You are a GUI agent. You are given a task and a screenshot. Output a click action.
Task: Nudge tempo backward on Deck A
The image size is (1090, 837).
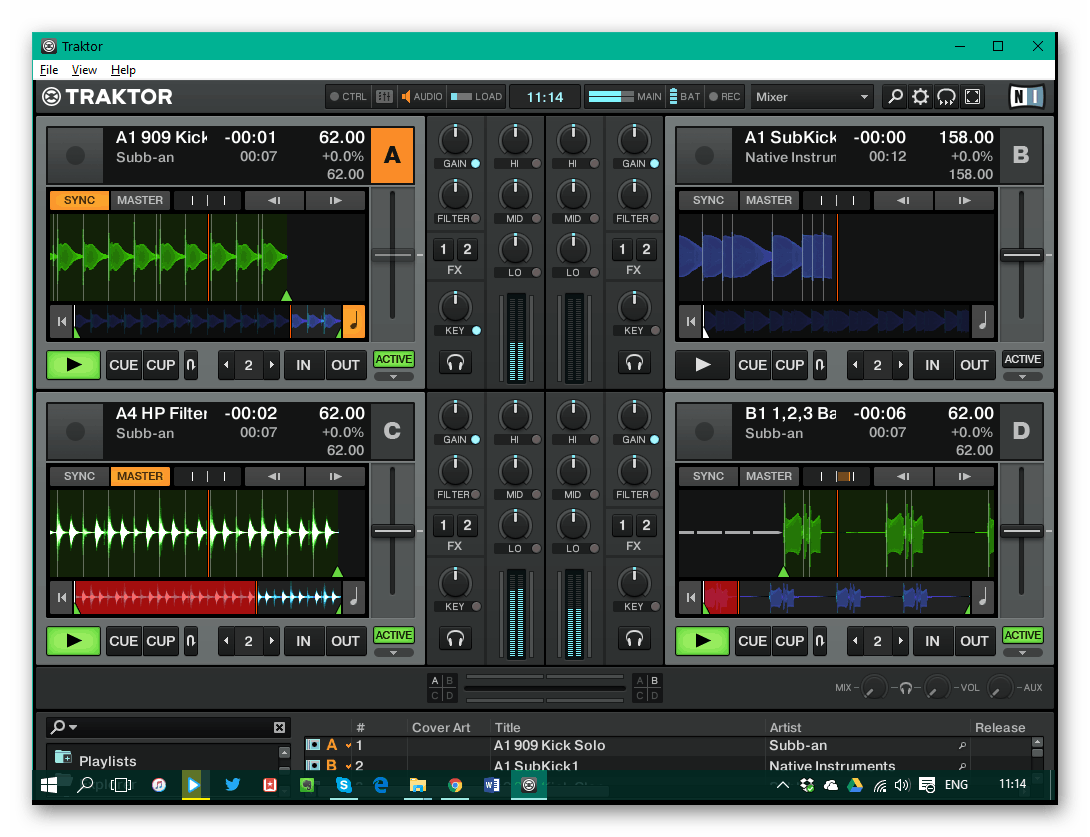[275, 200]
